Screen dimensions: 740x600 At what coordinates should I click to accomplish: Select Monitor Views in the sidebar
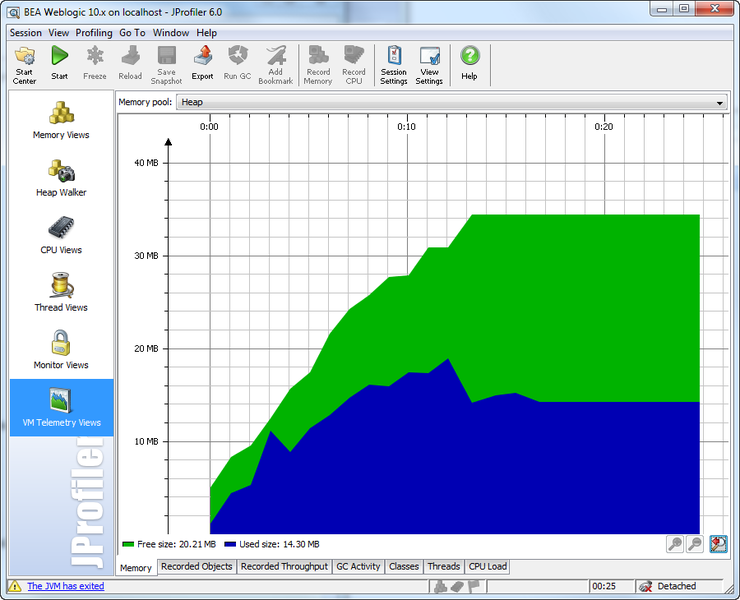pyautogui.click(x=61, y=350)
